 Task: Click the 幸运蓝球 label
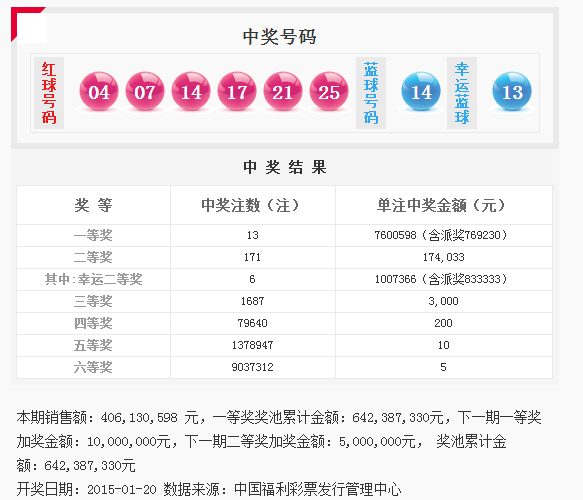tap(462, 93)
